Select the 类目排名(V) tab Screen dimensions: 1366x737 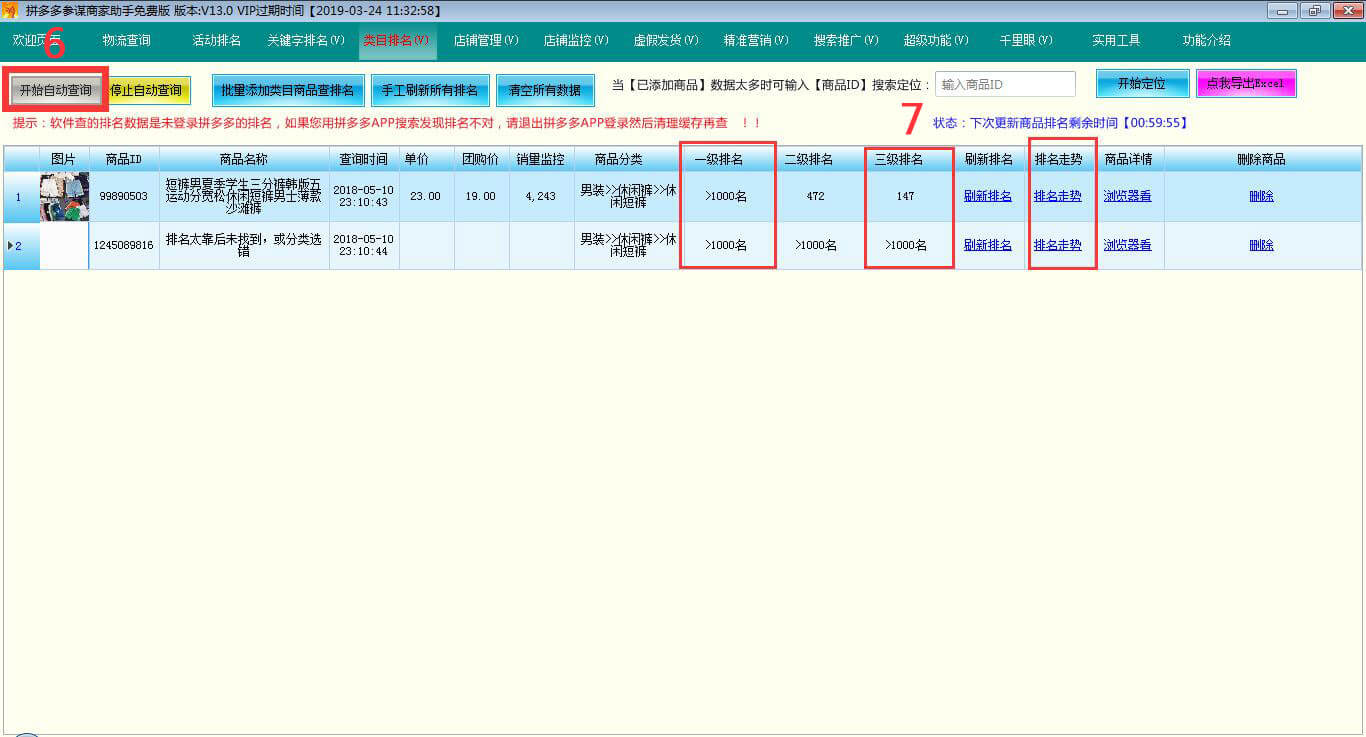coord(397,41)
